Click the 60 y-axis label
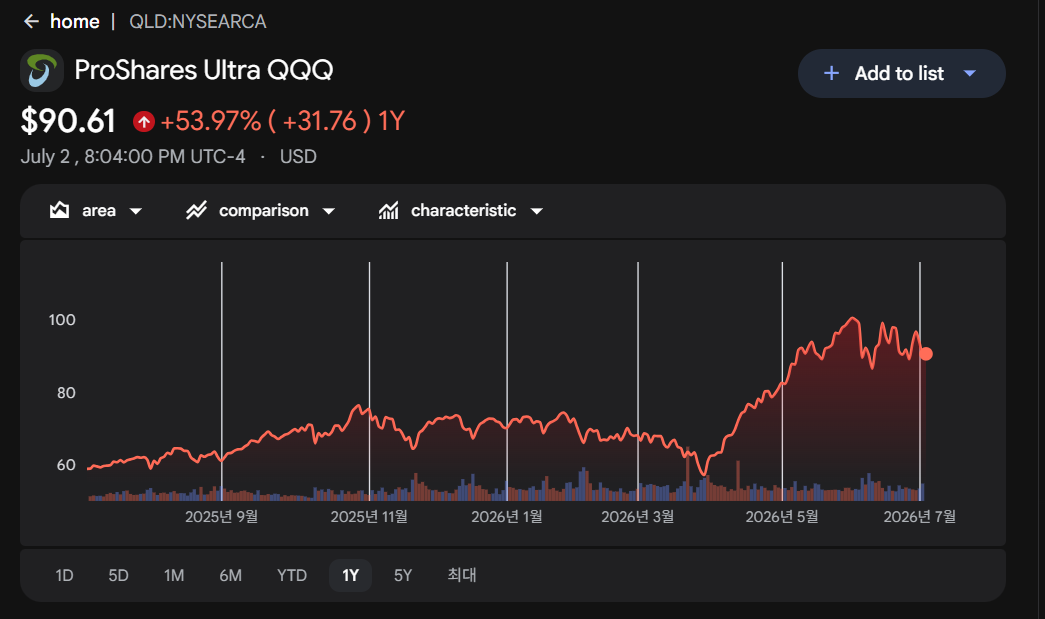Image resolution: width=1045 pixels, height=619 pixels. click(66, 465)
